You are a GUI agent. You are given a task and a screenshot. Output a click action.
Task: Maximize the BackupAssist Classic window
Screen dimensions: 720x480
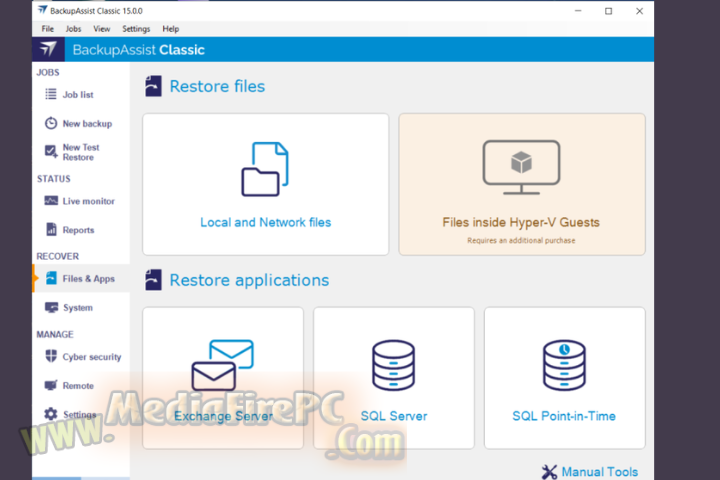608,11
